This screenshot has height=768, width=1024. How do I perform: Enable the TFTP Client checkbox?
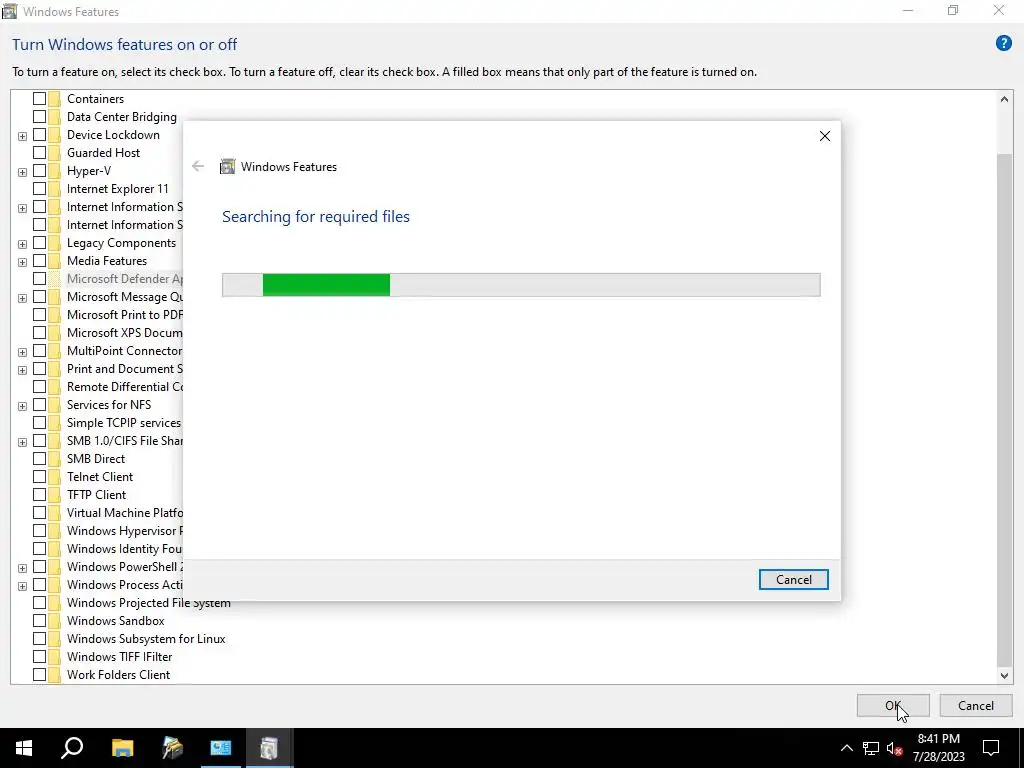(39, 494)
